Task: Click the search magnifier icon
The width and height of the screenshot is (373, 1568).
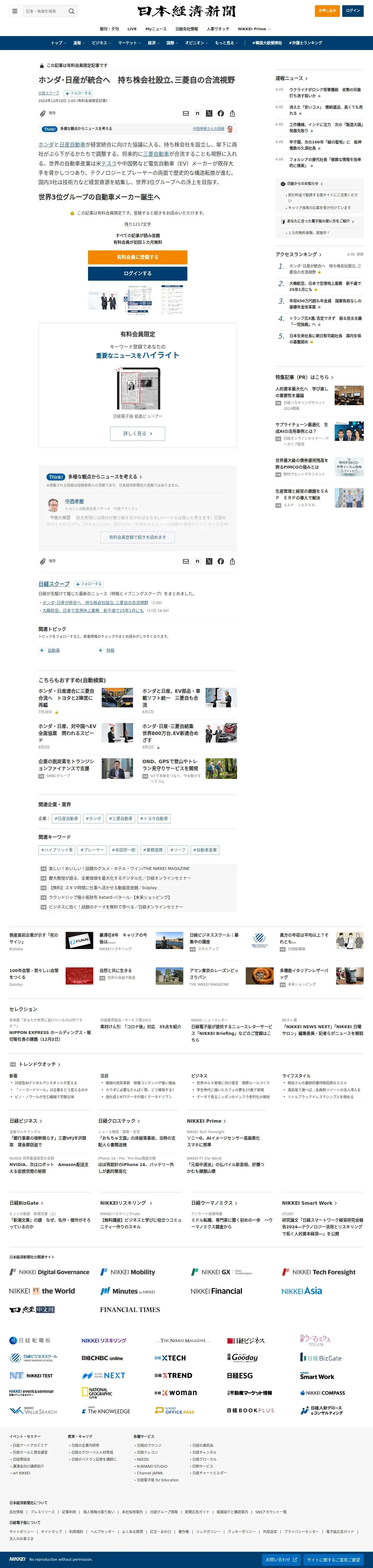Action: coord(71,11)
